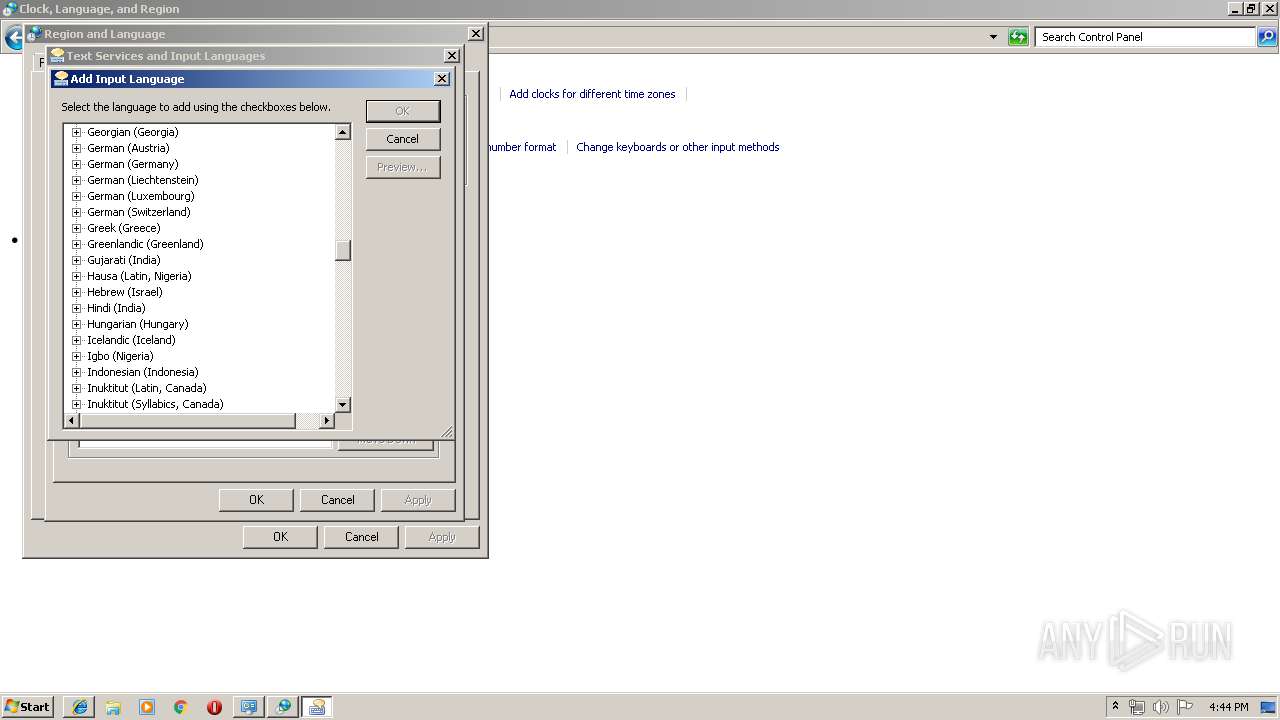Switch to the globe-and-clock Region taskbar item
1280x720 pixels.
point(283,707)
